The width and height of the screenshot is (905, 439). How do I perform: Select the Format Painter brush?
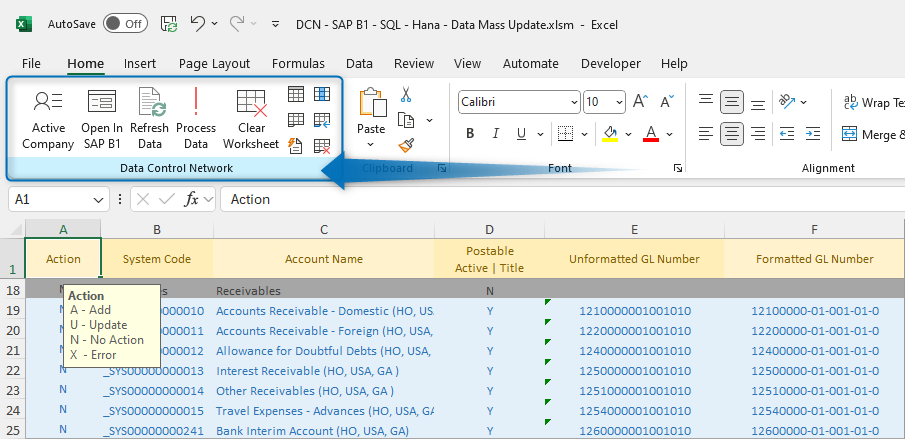406,145
